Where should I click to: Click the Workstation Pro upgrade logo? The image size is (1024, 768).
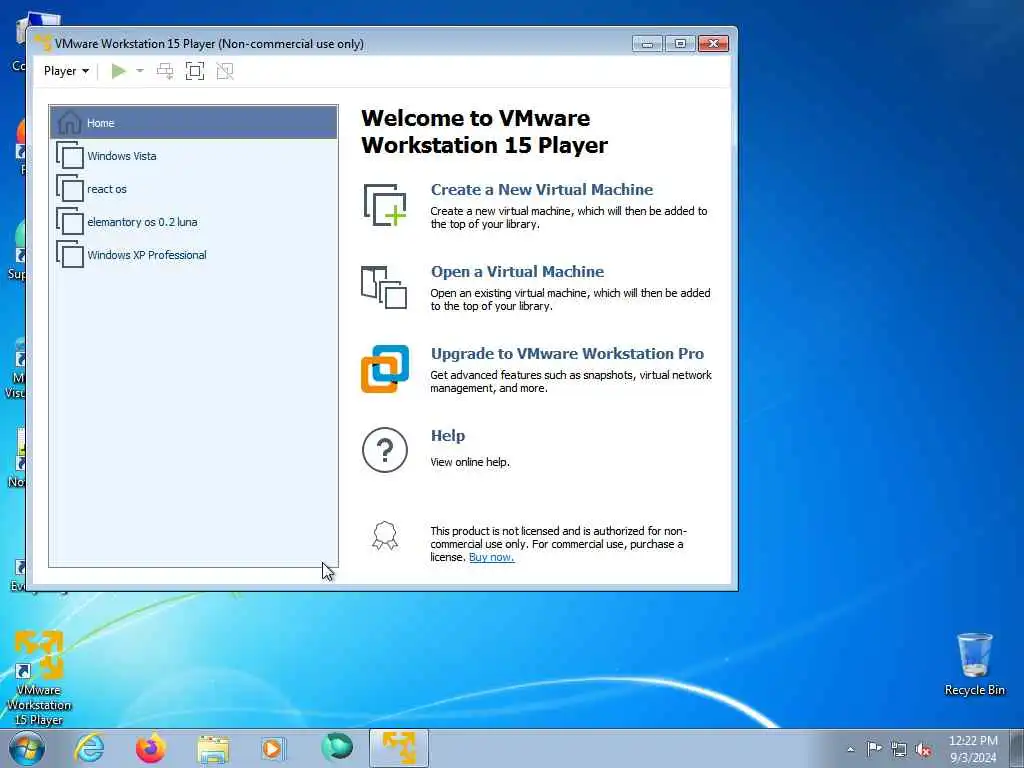385,369
